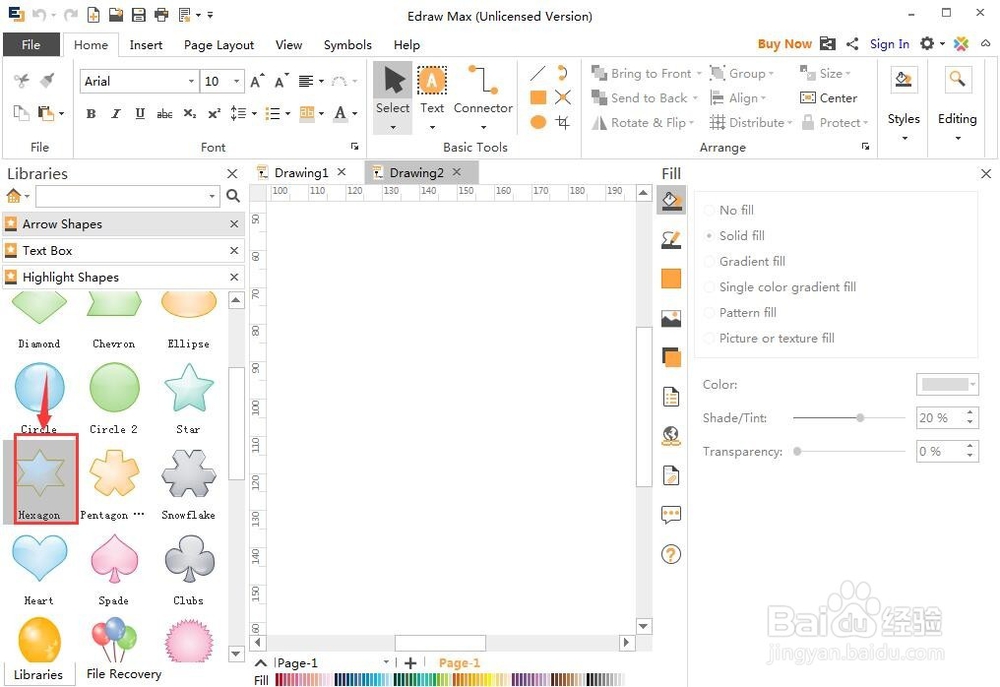Decrease font size
The image size is (1000, 687).
(x=281, y=81)
